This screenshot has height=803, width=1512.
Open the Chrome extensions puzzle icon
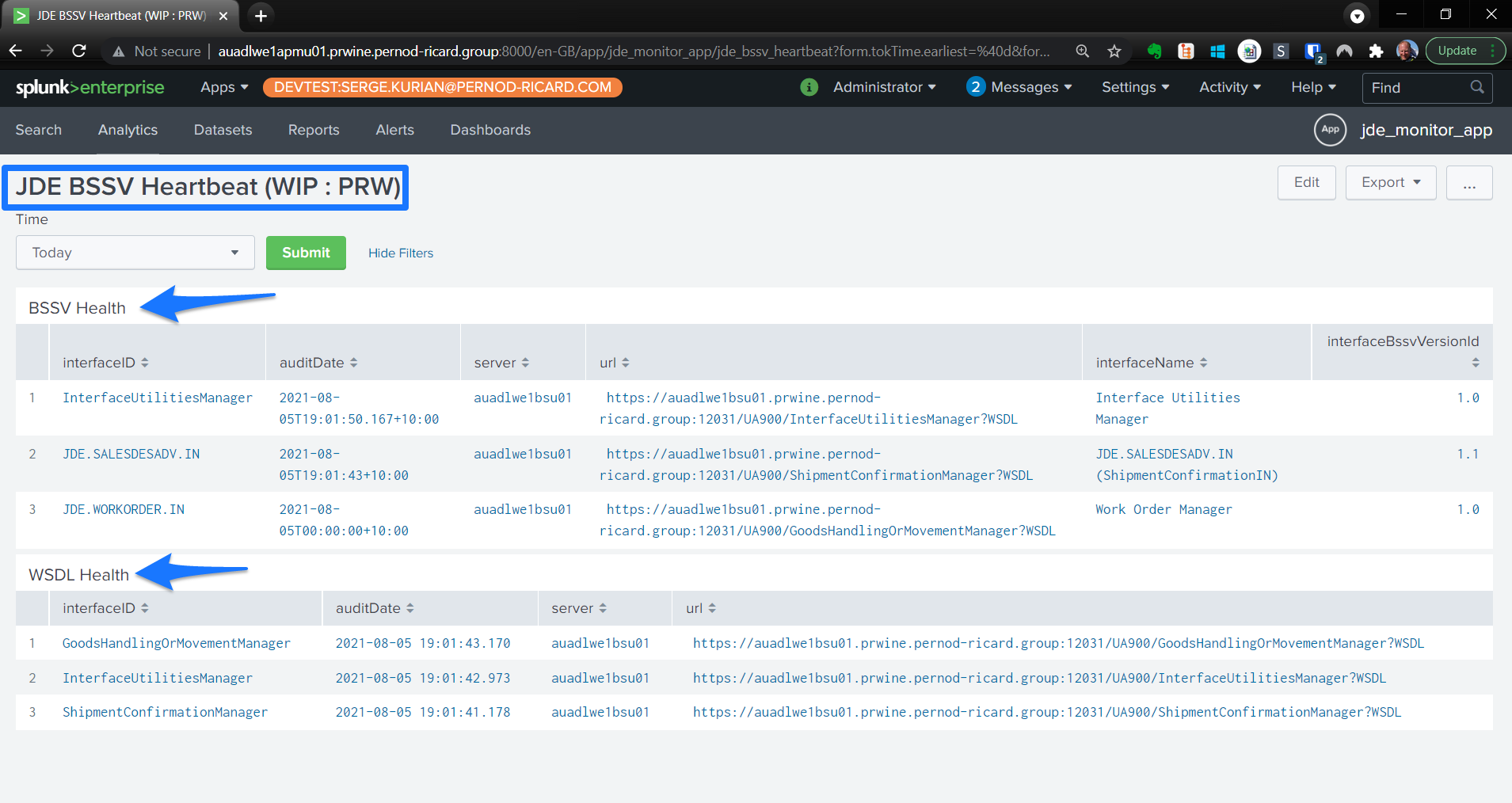[1376, 51]
